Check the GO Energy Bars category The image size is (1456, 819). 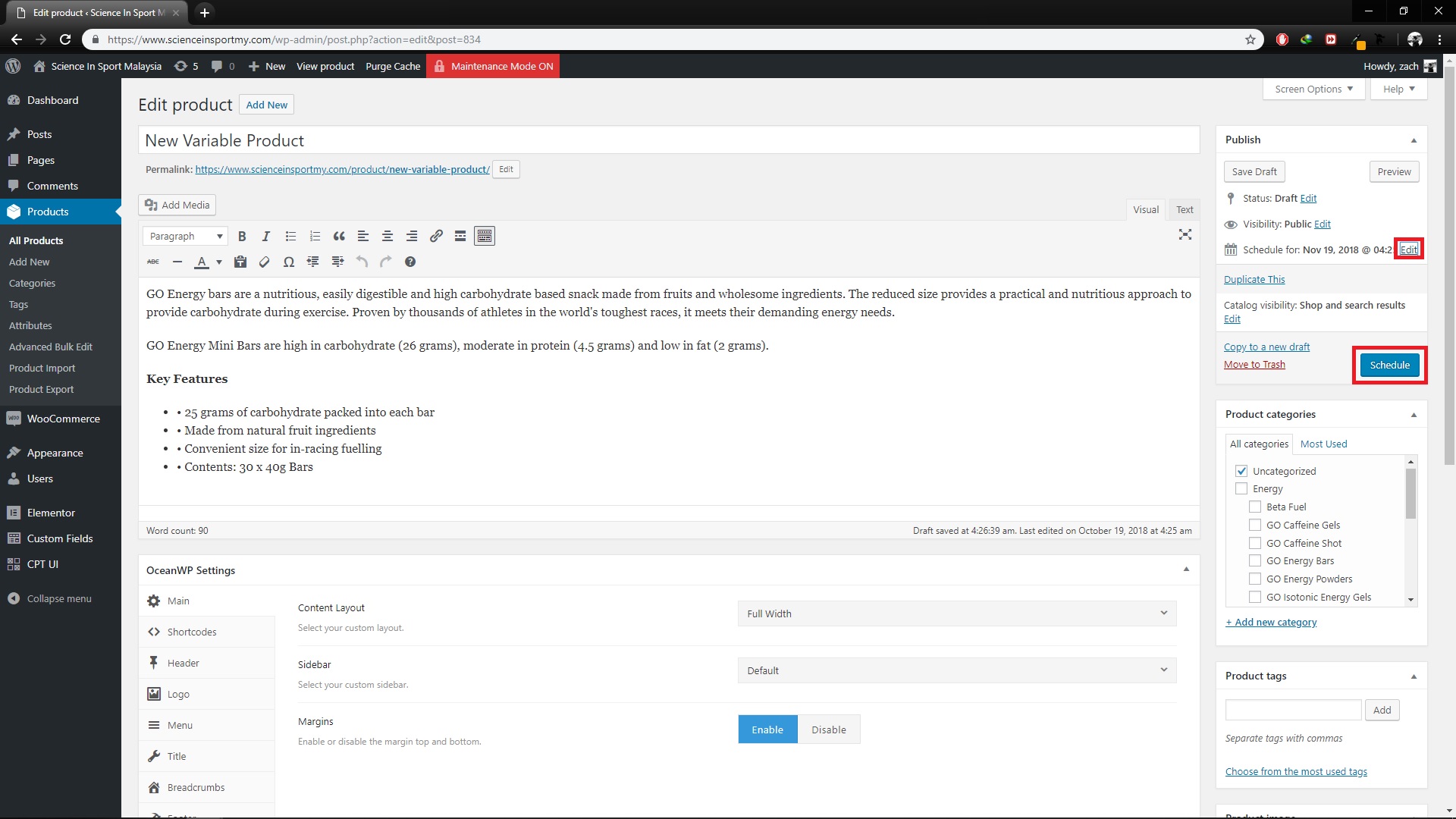1255,561
